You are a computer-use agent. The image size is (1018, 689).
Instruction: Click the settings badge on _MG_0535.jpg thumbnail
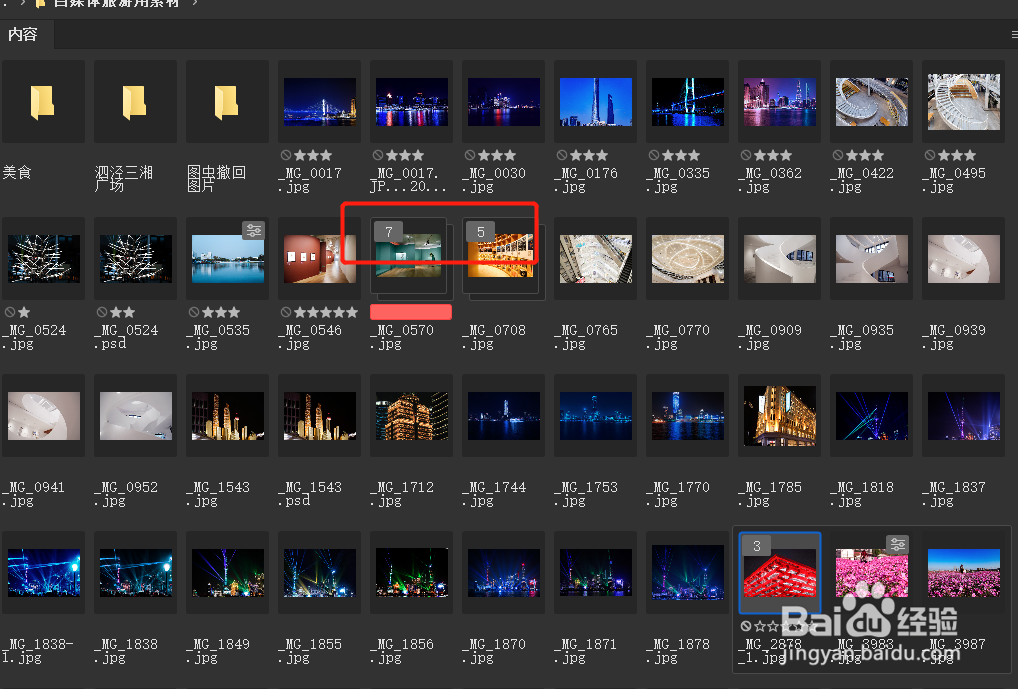[x=253, y=230]
